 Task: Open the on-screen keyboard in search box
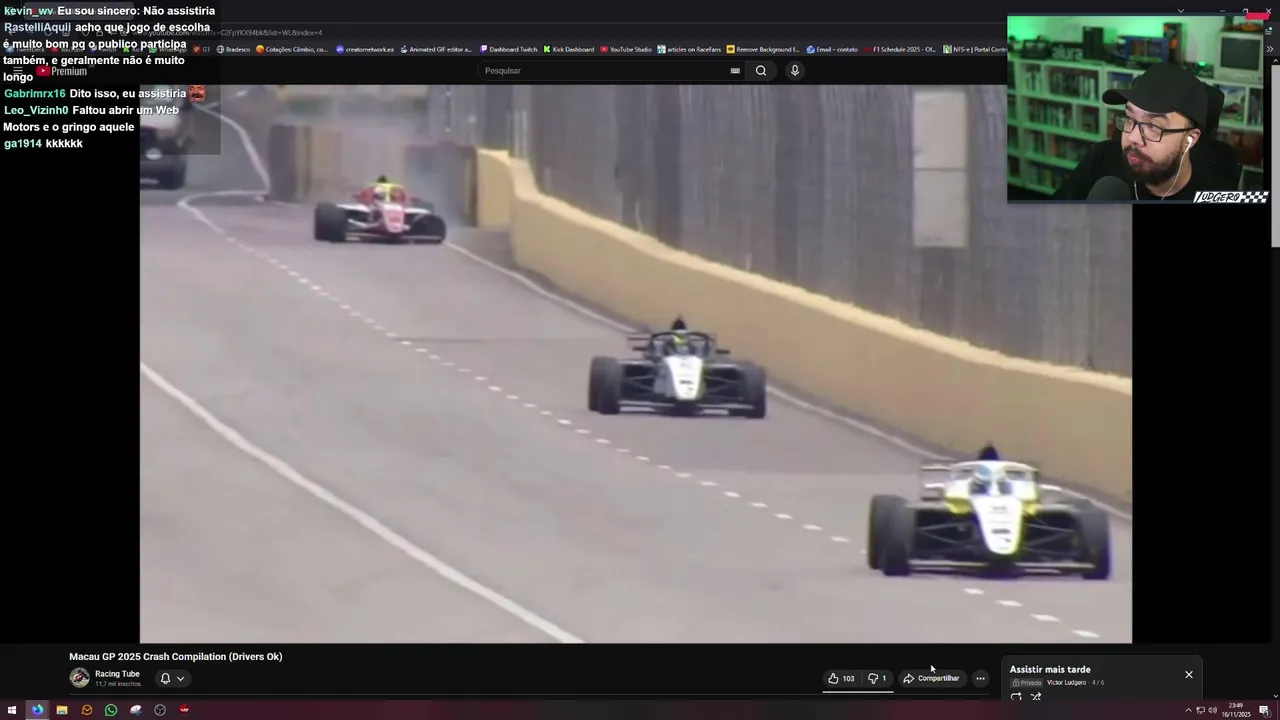735,71
